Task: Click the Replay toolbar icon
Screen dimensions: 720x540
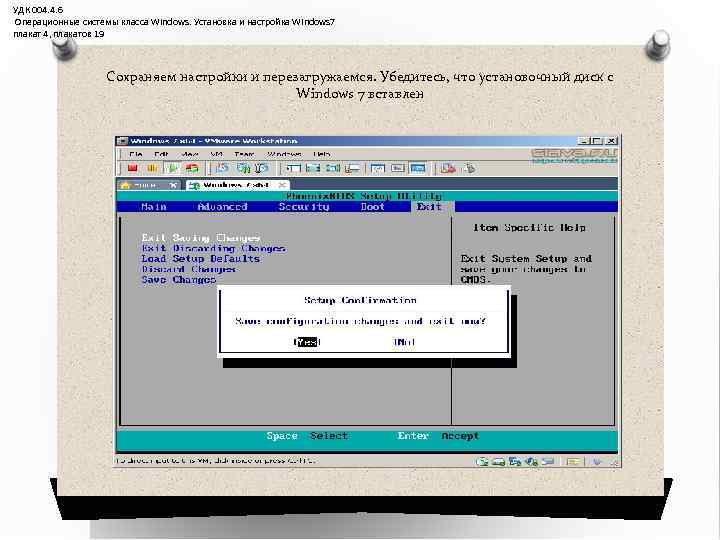Action: 469,168
